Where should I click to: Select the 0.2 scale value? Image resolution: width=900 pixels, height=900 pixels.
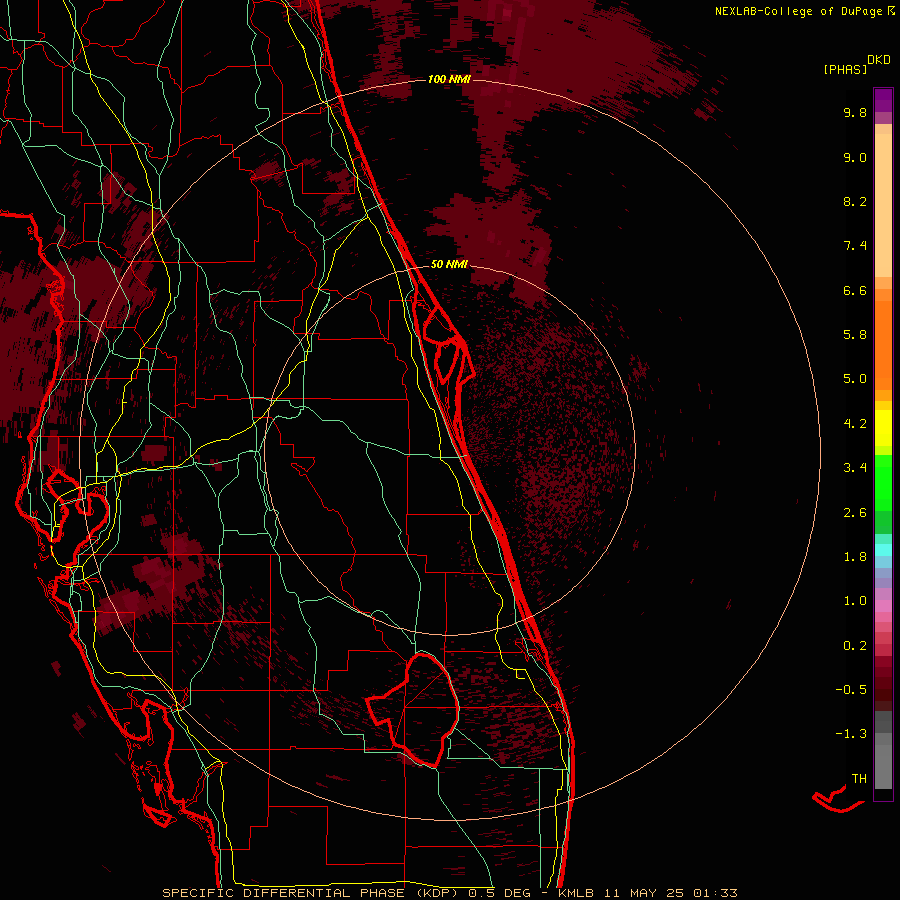pos(855,646)
